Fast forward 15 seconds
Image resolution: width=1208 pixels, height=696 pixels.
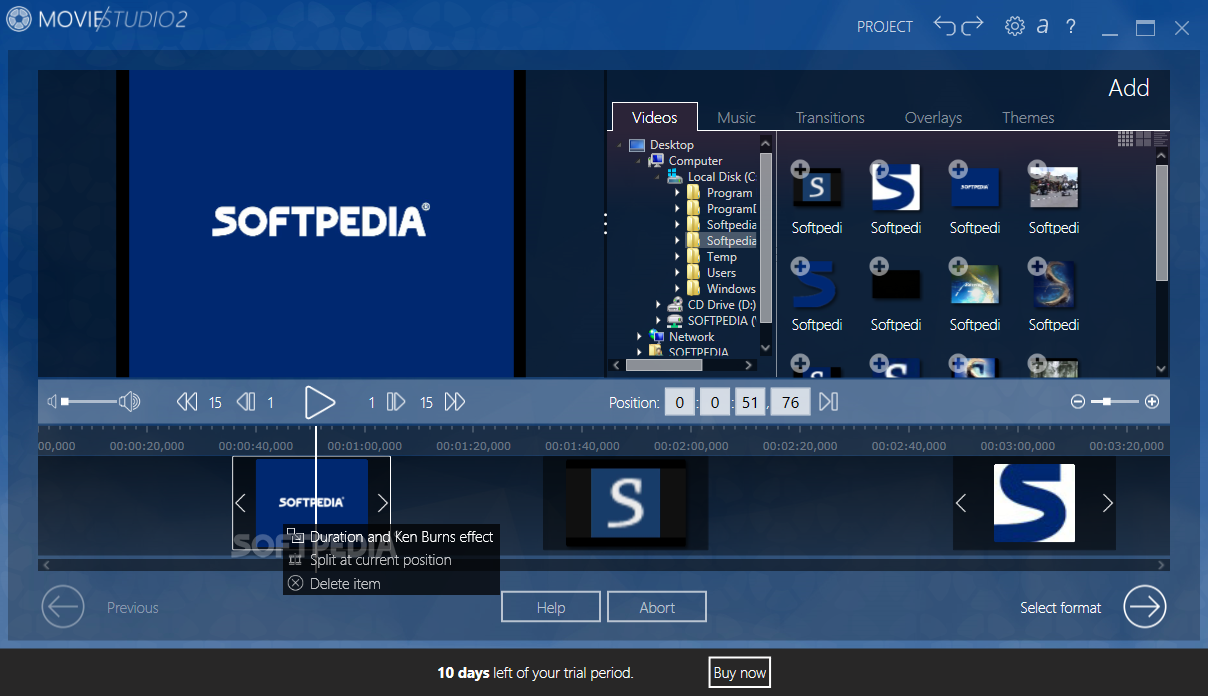[x=455, y=402]
